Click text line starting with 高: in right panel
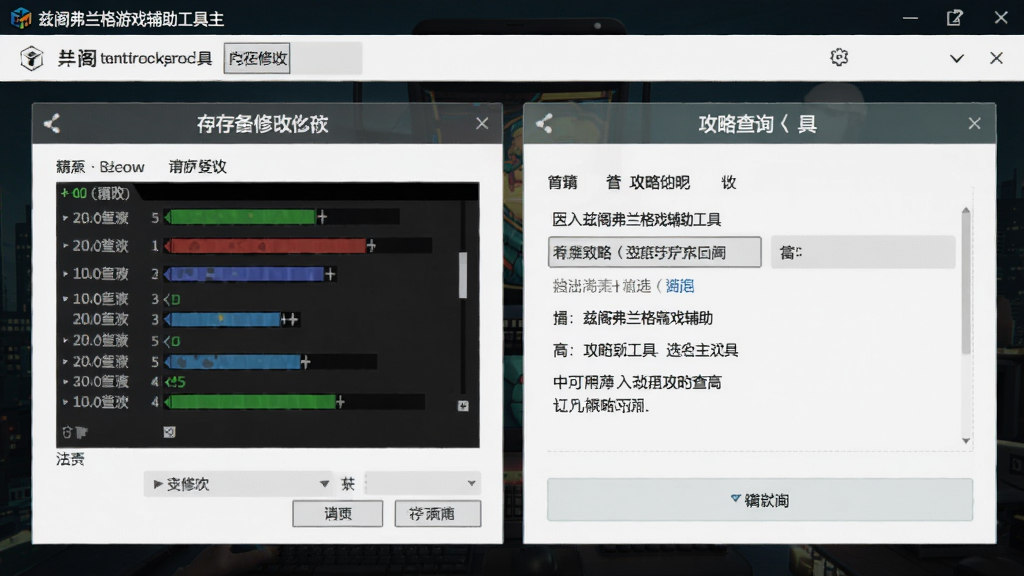1024x576 pixels. [x=645, y=350]
